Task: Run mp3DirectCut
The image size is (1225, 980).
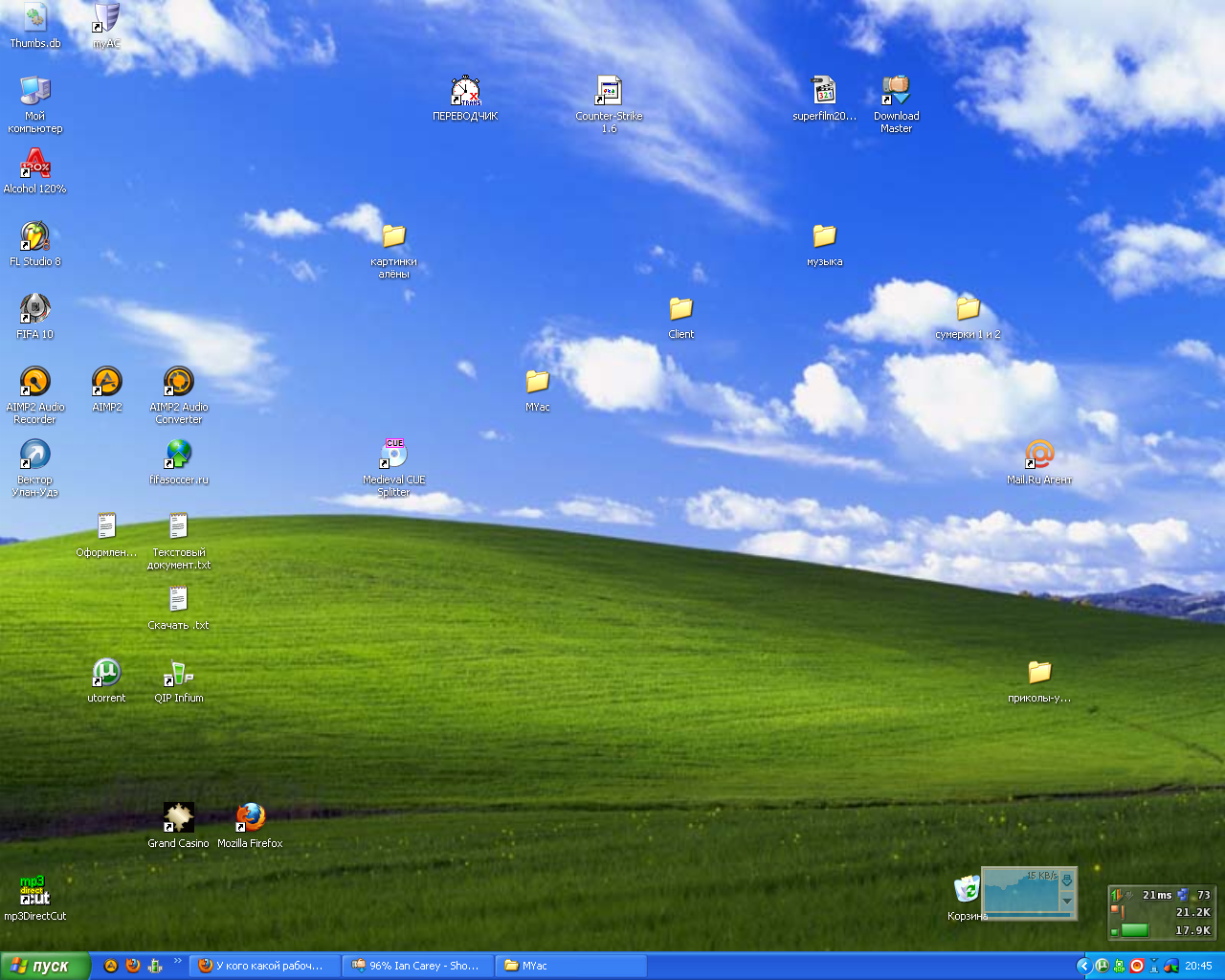Action: 33,890
